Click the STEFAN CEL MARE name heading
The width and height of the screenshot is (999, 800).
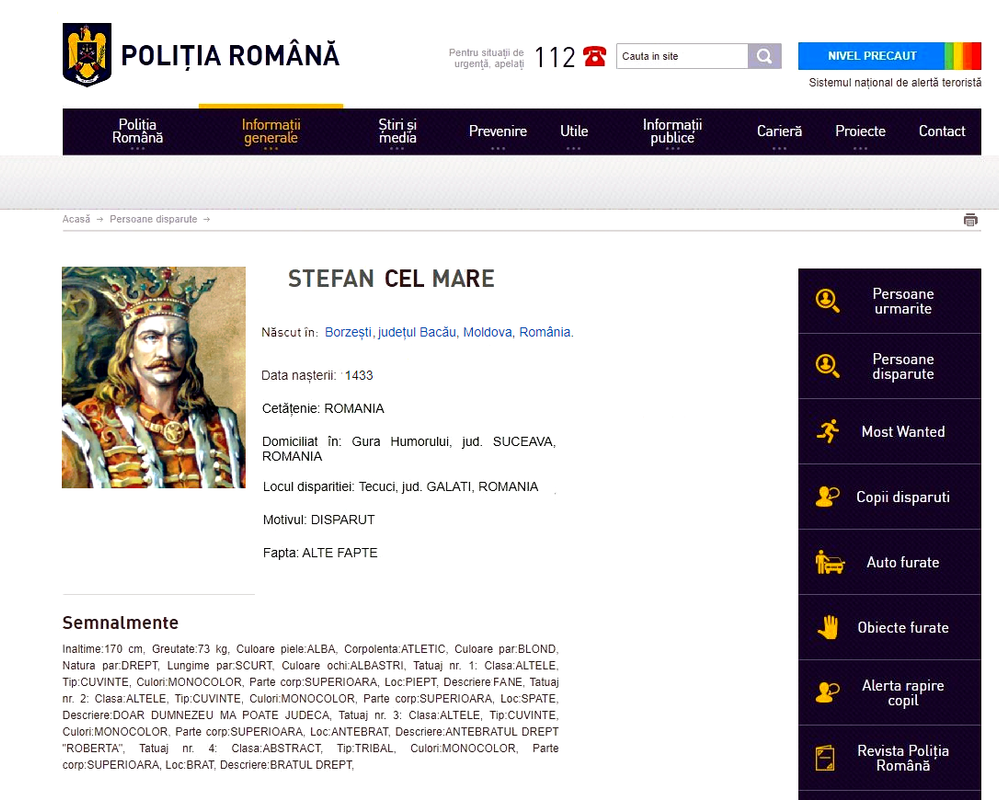[x=391, y=279]
